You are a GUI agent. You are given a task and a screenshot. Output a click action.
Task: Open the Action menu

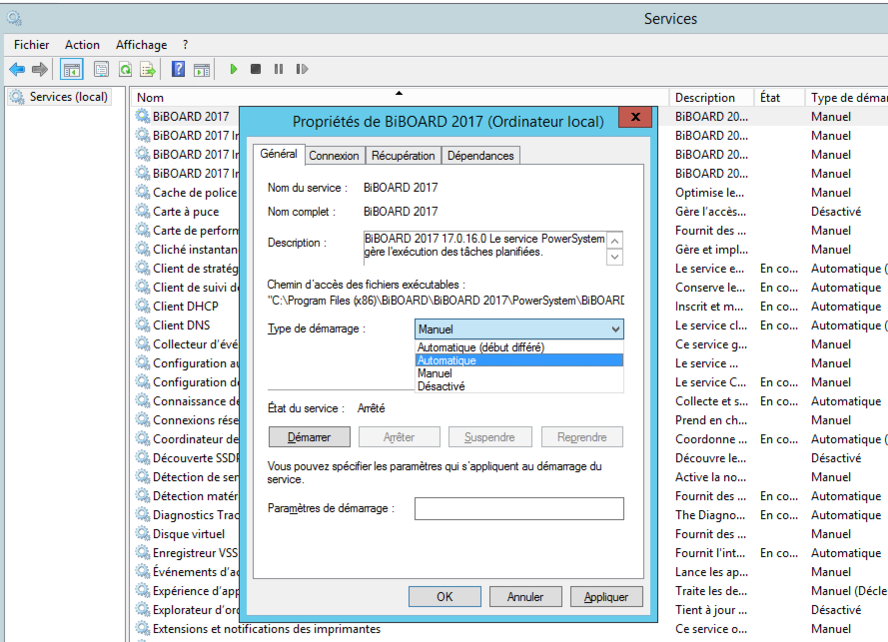(x=82, y=45)
